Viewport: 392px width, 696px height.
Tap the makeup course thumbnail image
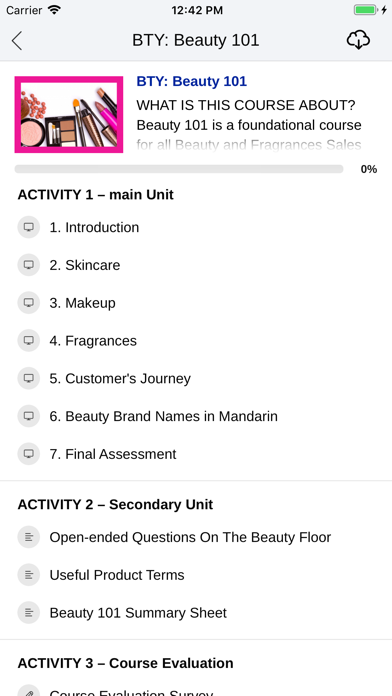(x=69, y=115)
